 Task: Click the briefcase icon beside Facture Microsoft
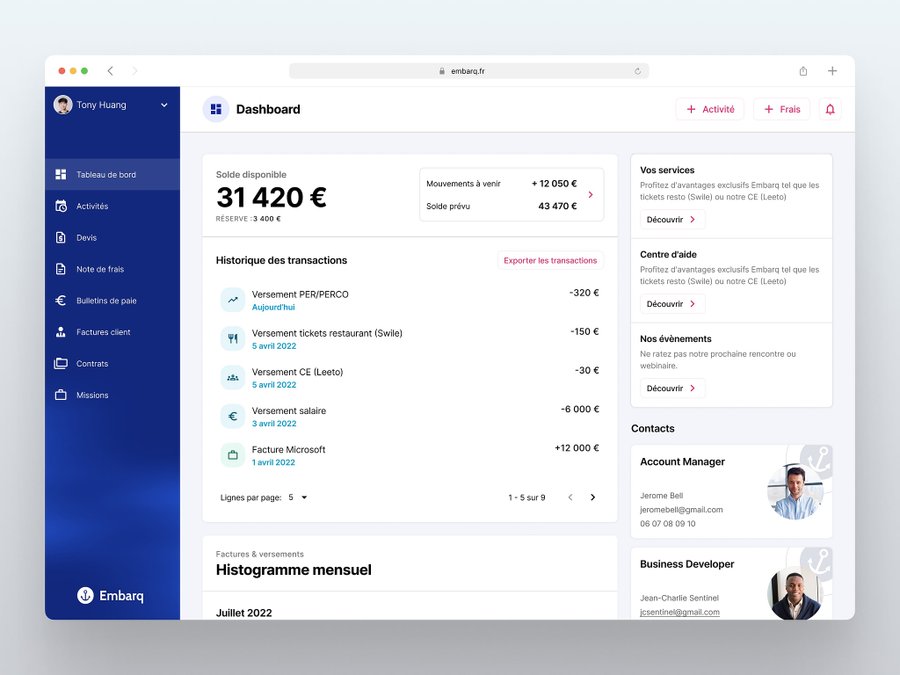tap(233, 455)
